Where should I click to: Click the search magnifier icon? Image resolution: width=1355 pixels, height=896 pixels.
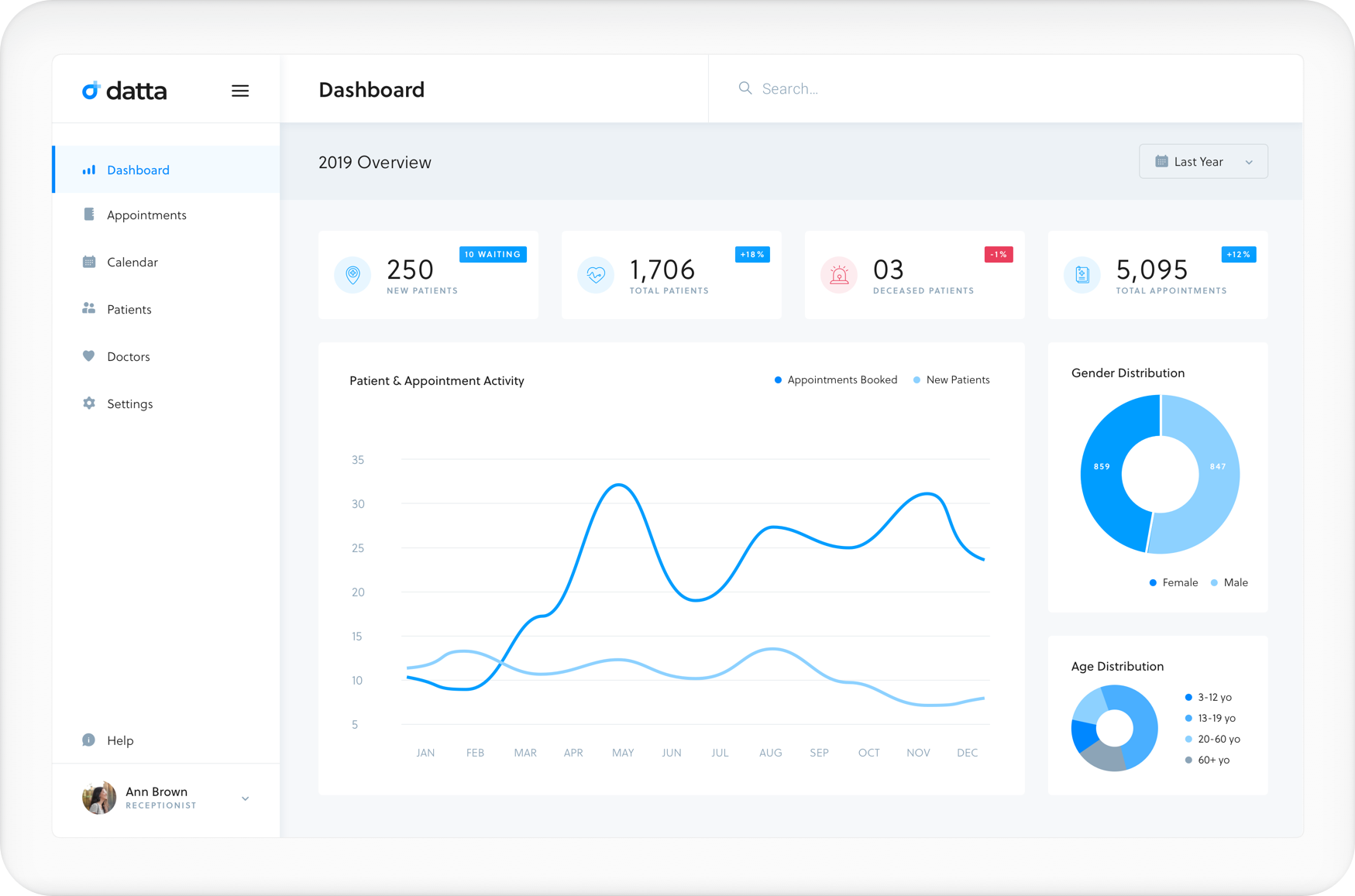pyautogui.click(x=745, y=88)
